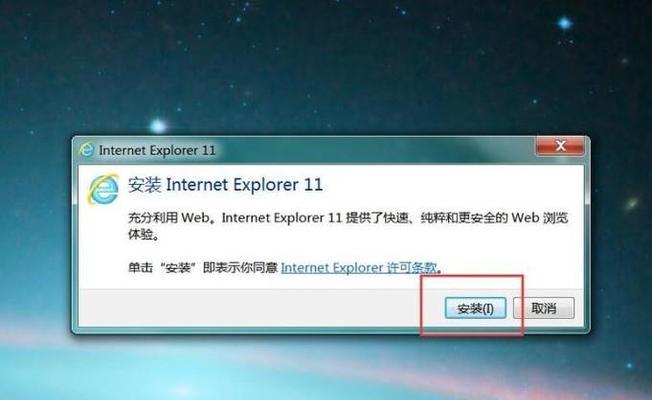Click the faint yellowish star right of dialog
652x400 pixels.
[x=632, y=203]
